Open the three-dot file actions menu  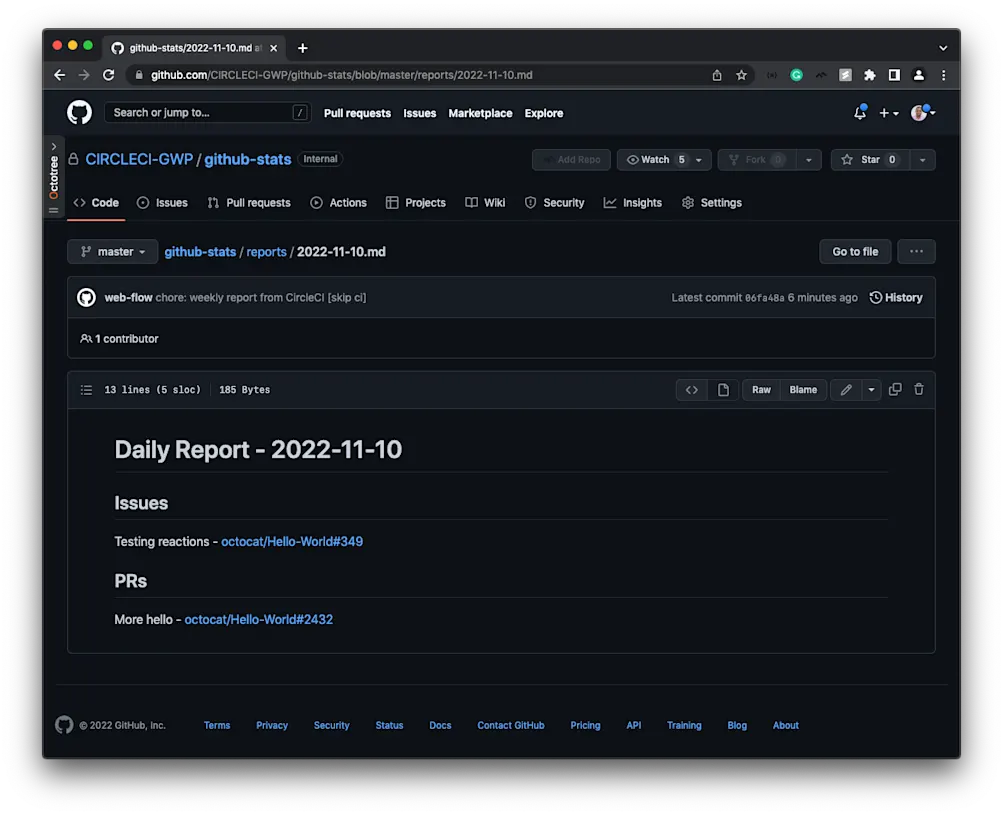click(916, 251)
